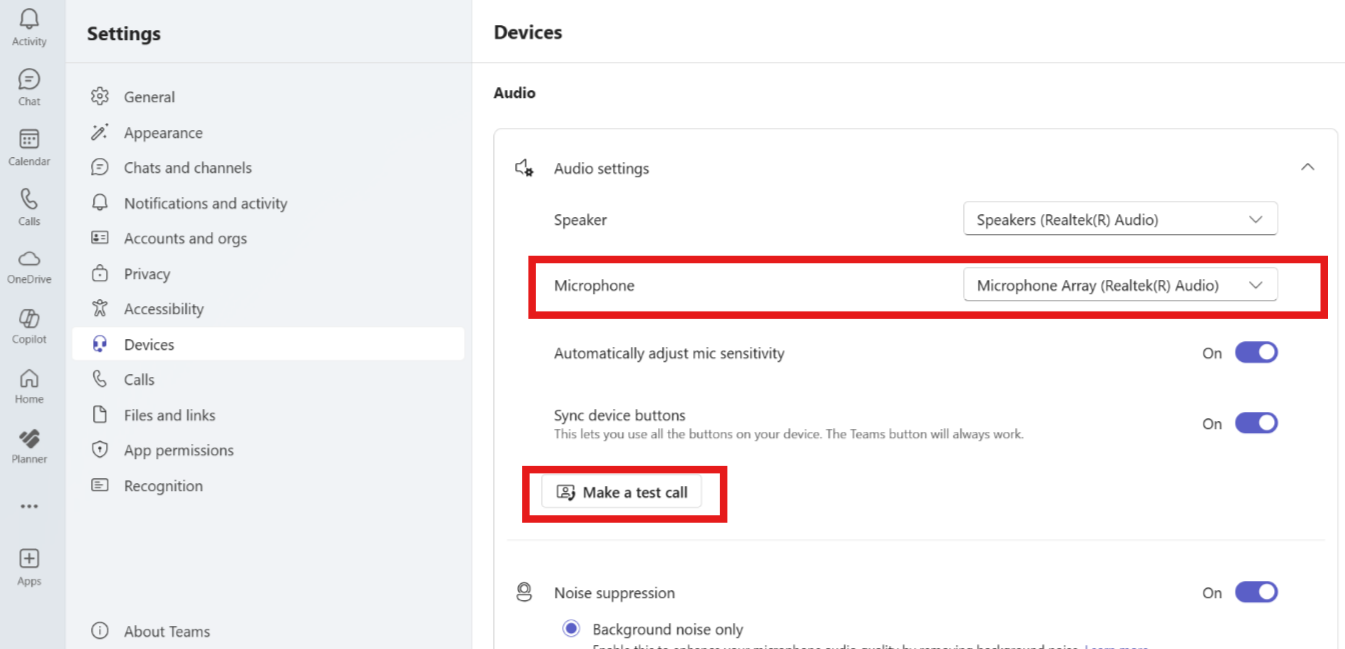1345x649 pixels.
Task: Select Accessibility in settings list
Action: (x=163, y=309)
